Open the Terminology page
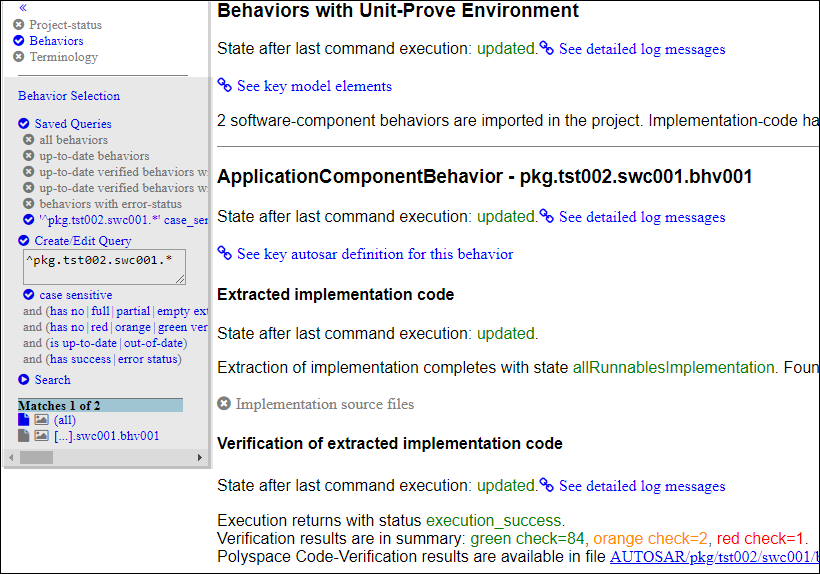 pos(63,57)
